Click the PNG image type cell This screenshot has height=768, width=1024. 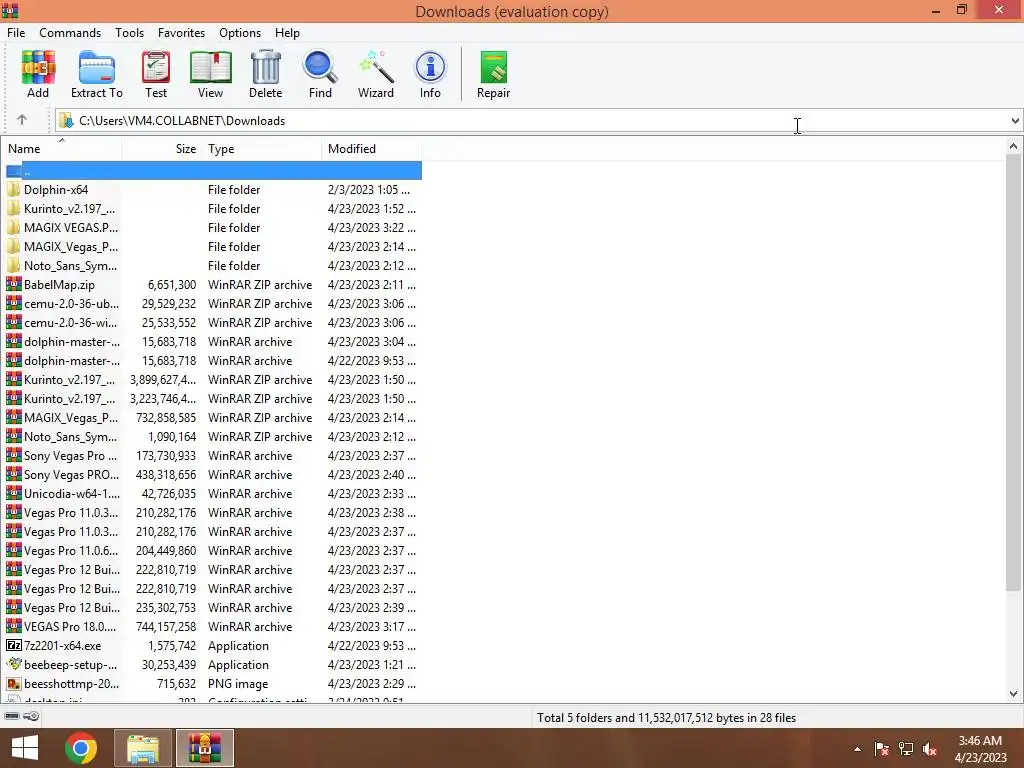click(x=238, y=683)
